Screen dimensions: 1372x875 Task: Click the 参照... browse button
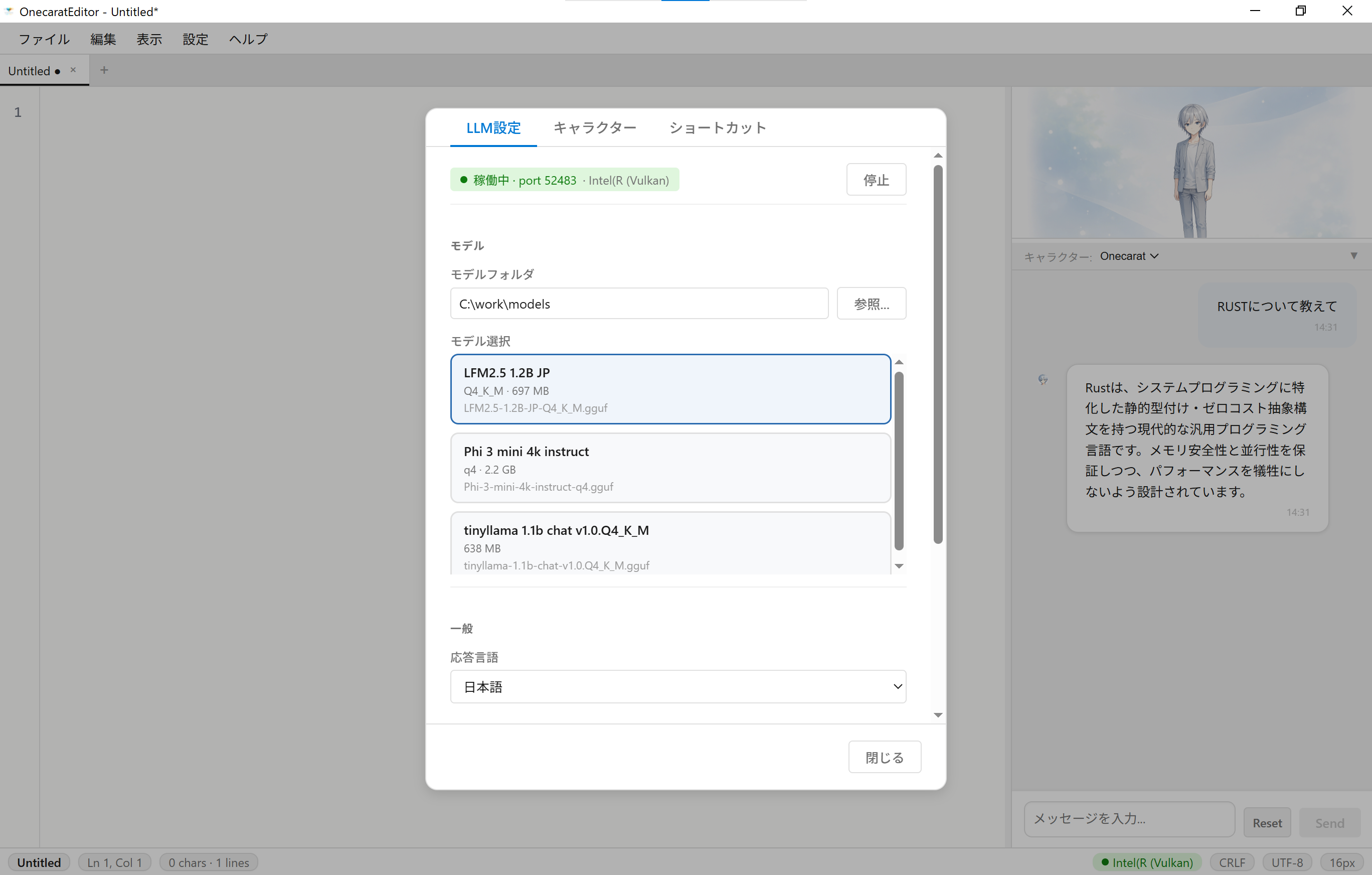(871, 303)
